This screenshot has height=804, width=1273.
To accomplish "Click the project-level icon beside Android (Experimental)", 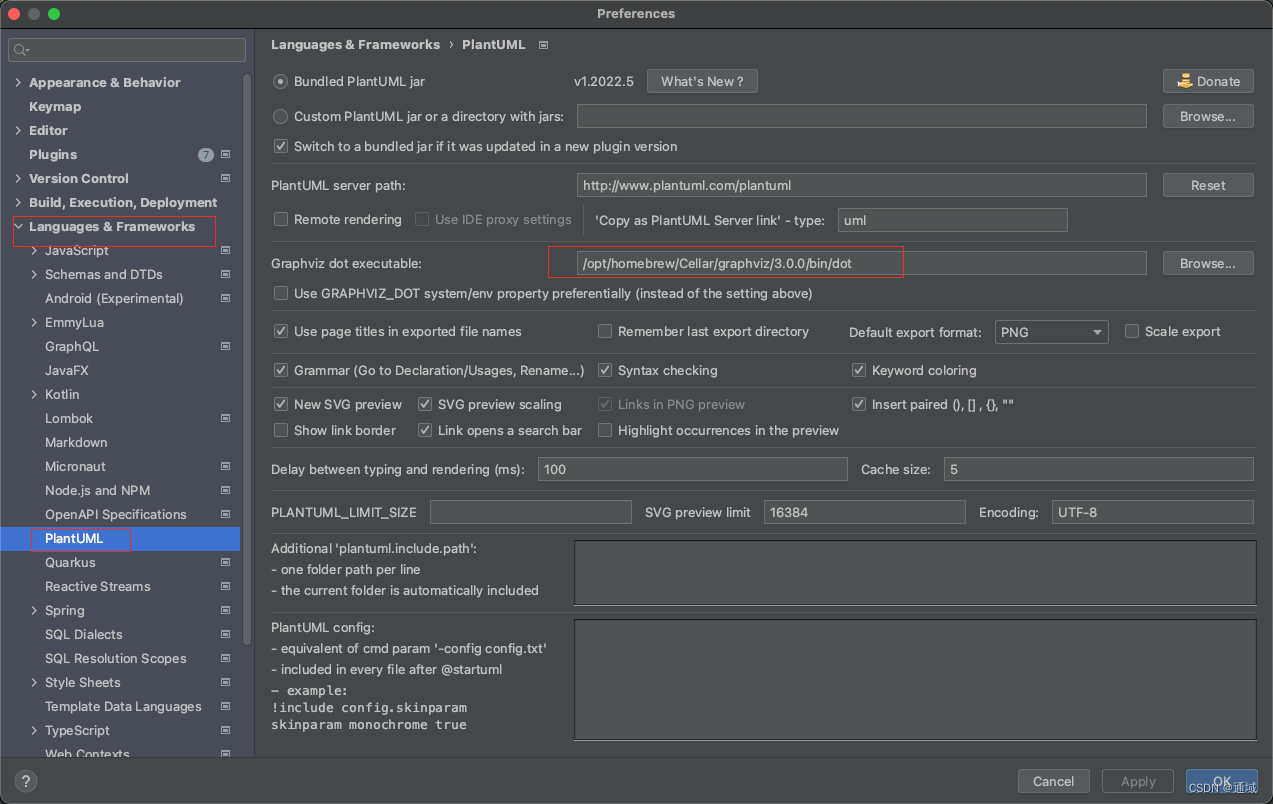I will coord(225,298).
